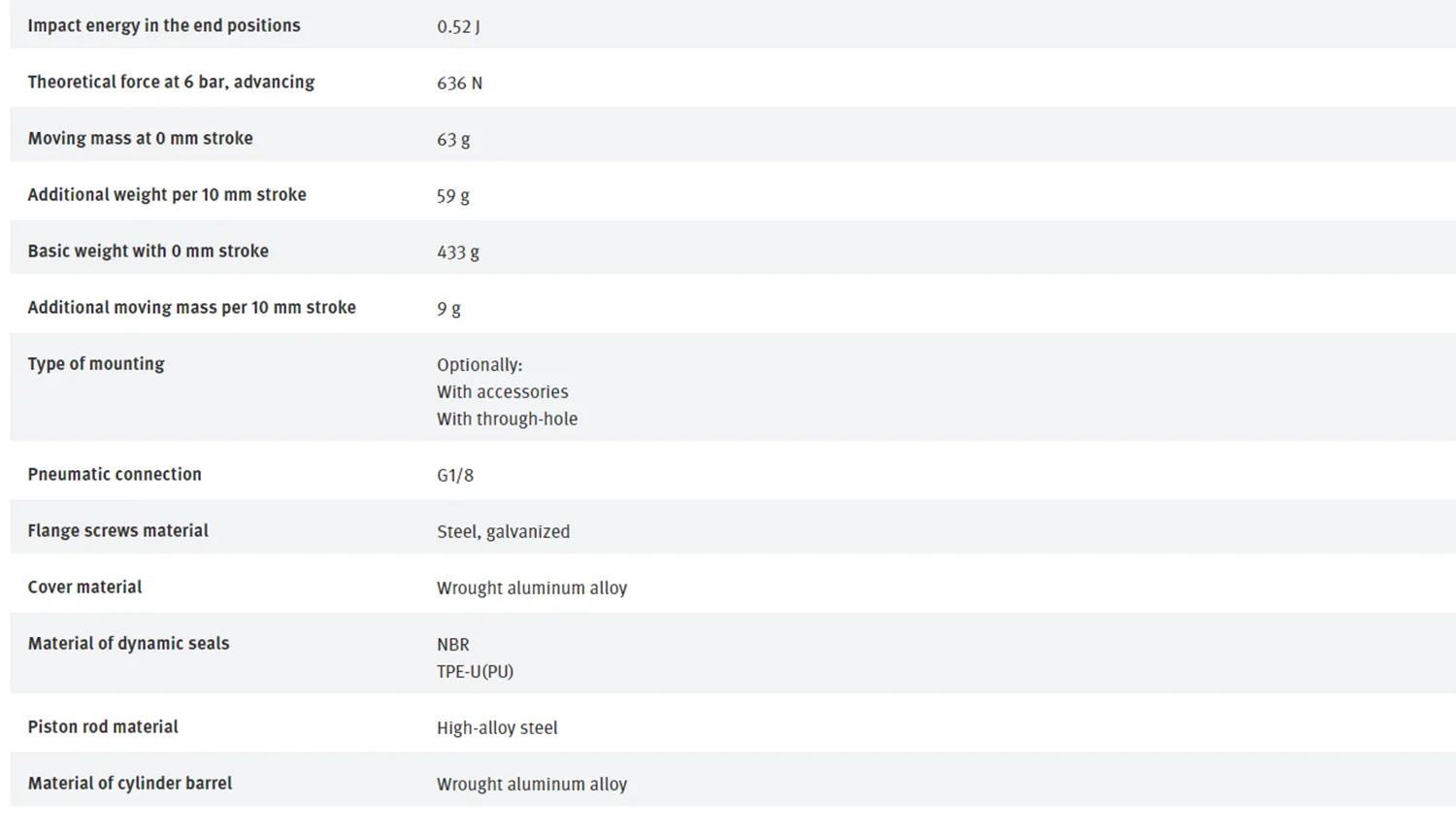Select the 'With through-hole' mounting text

point(507,420)
